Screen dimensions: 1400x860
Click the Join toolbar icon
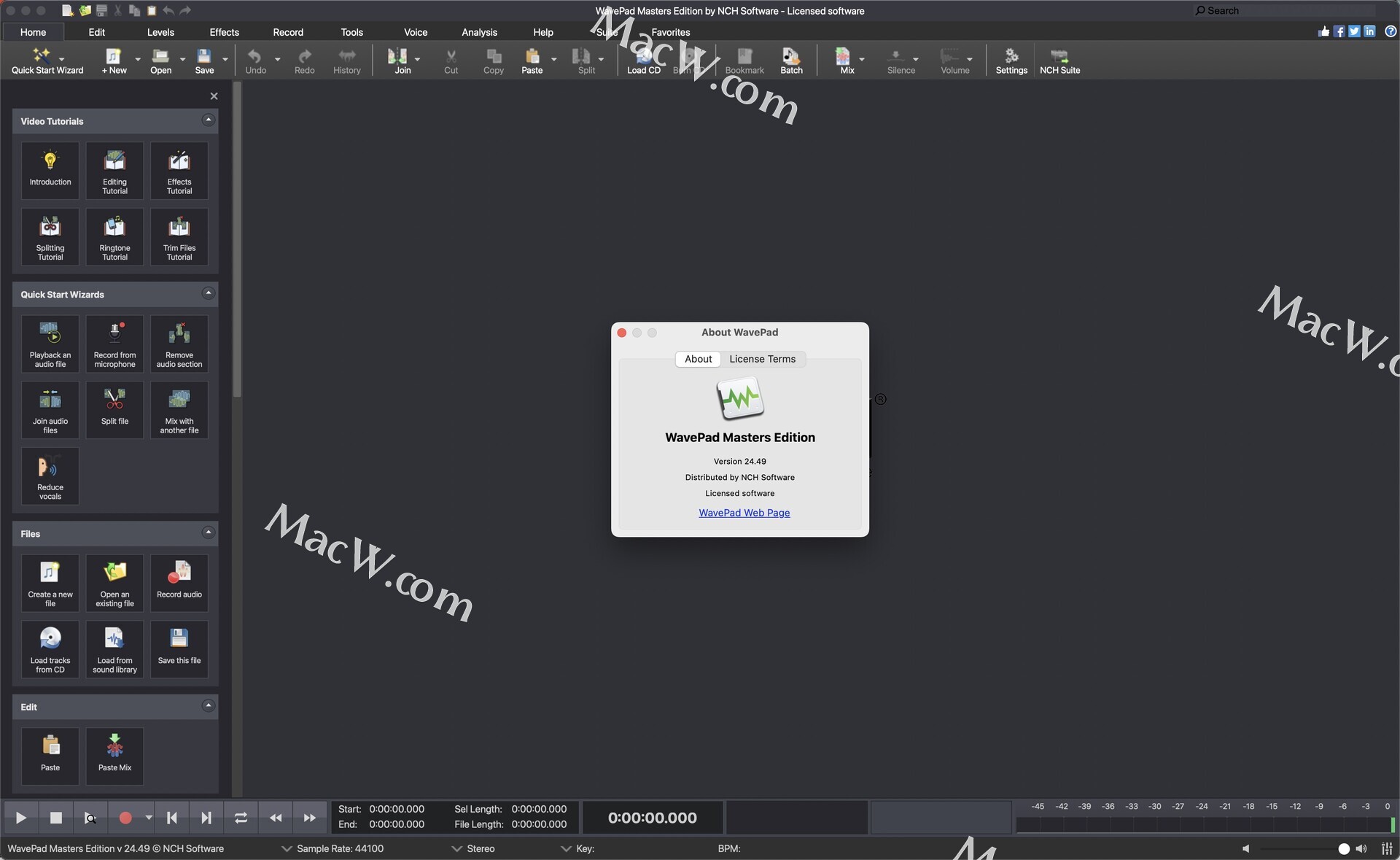[x=402, y=61]
